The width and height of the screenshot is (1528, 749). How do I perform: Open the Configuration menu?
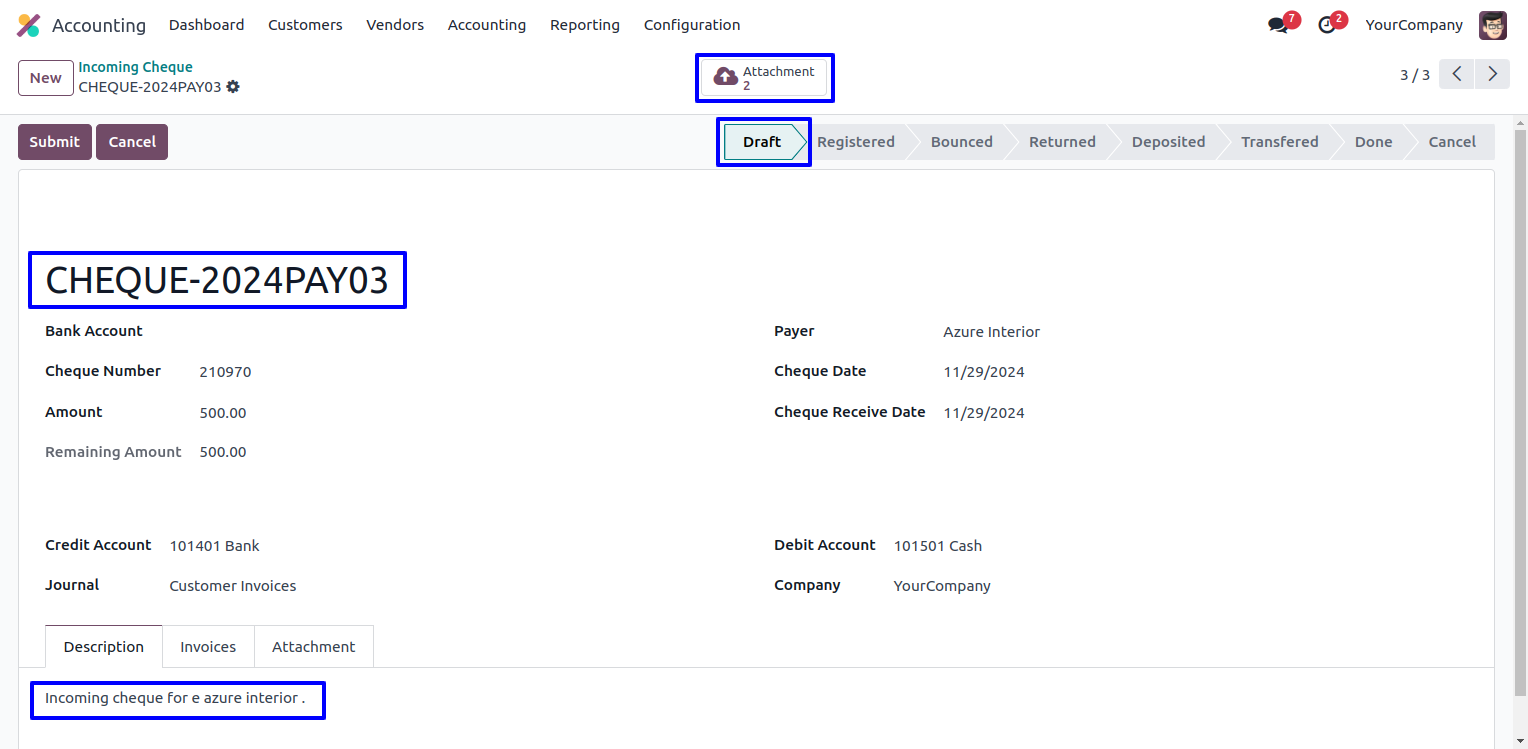[x=692, y=25]
